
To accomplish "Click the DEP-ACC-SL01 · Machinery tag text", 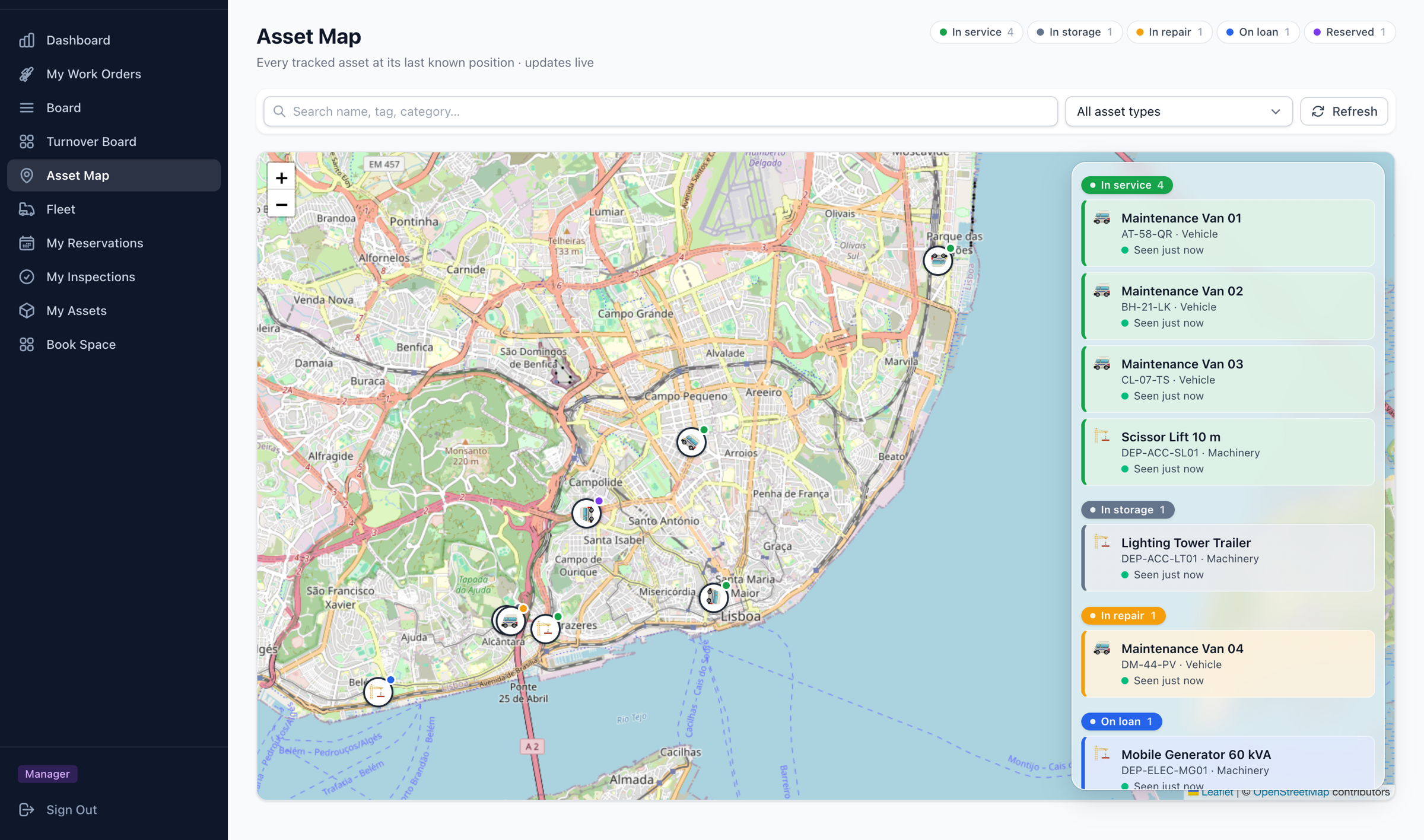I will point(1190,453).
